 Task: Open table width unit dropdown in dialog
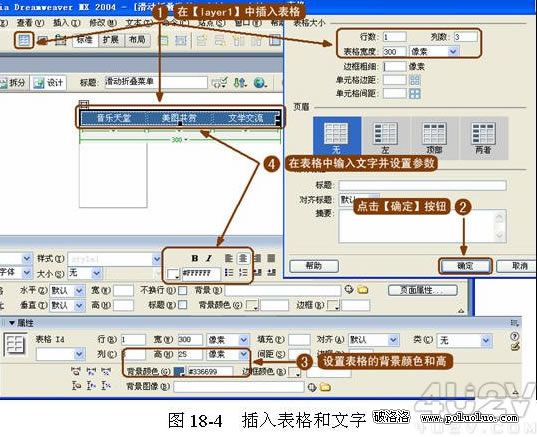(453, 52)
